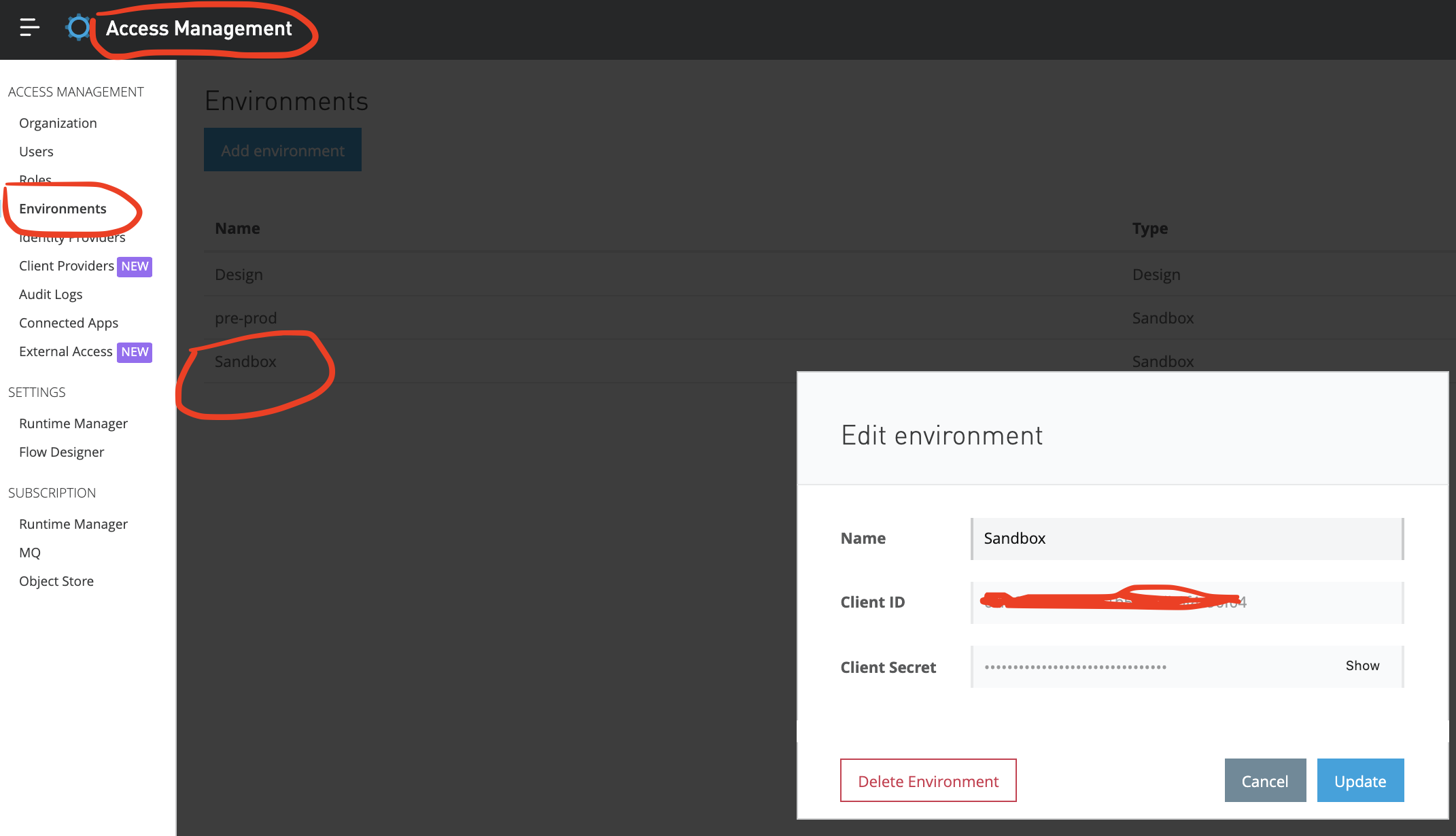Click the Access Management header title
Viewport: 1456px width, 836px height.
[x=198, y=29]
